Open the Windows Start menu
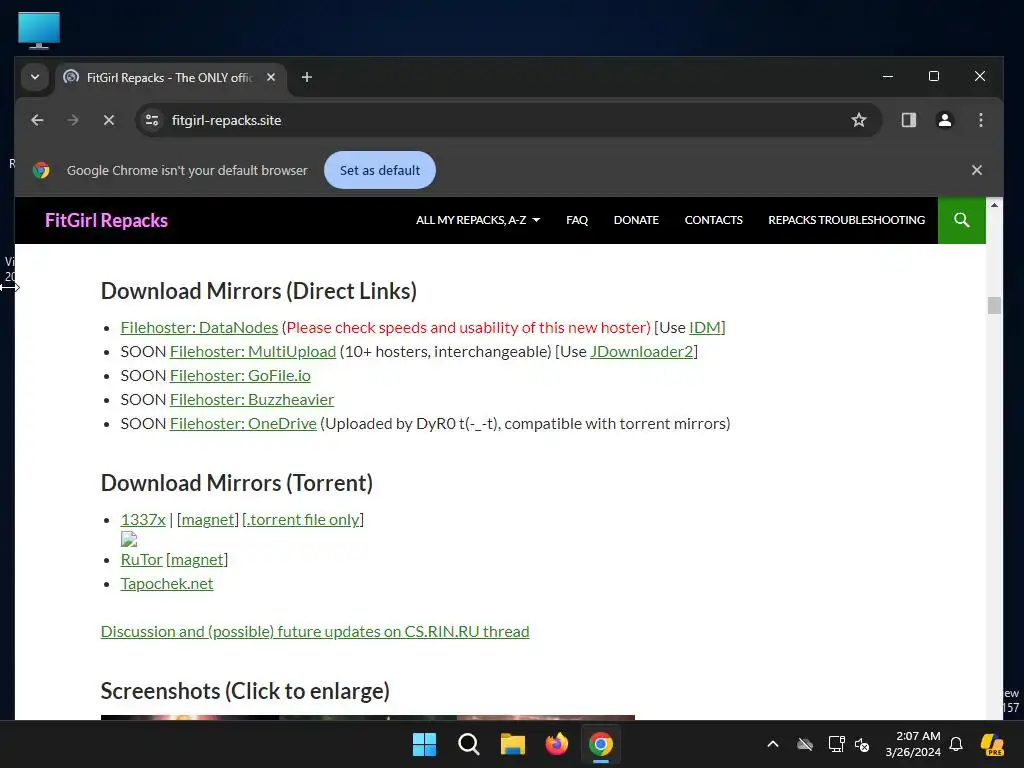1024x768 pixels. [424, 744]
